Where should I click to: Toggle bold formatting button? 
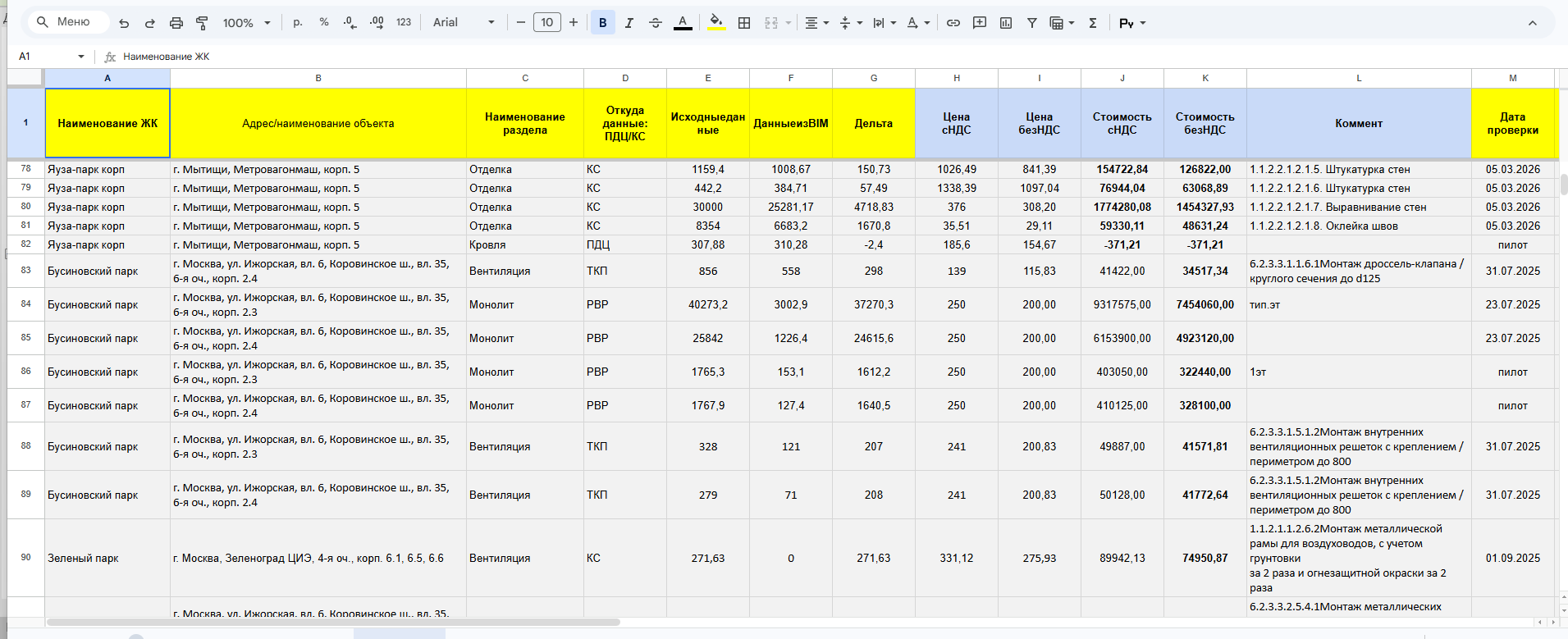[x=602, y=23]
